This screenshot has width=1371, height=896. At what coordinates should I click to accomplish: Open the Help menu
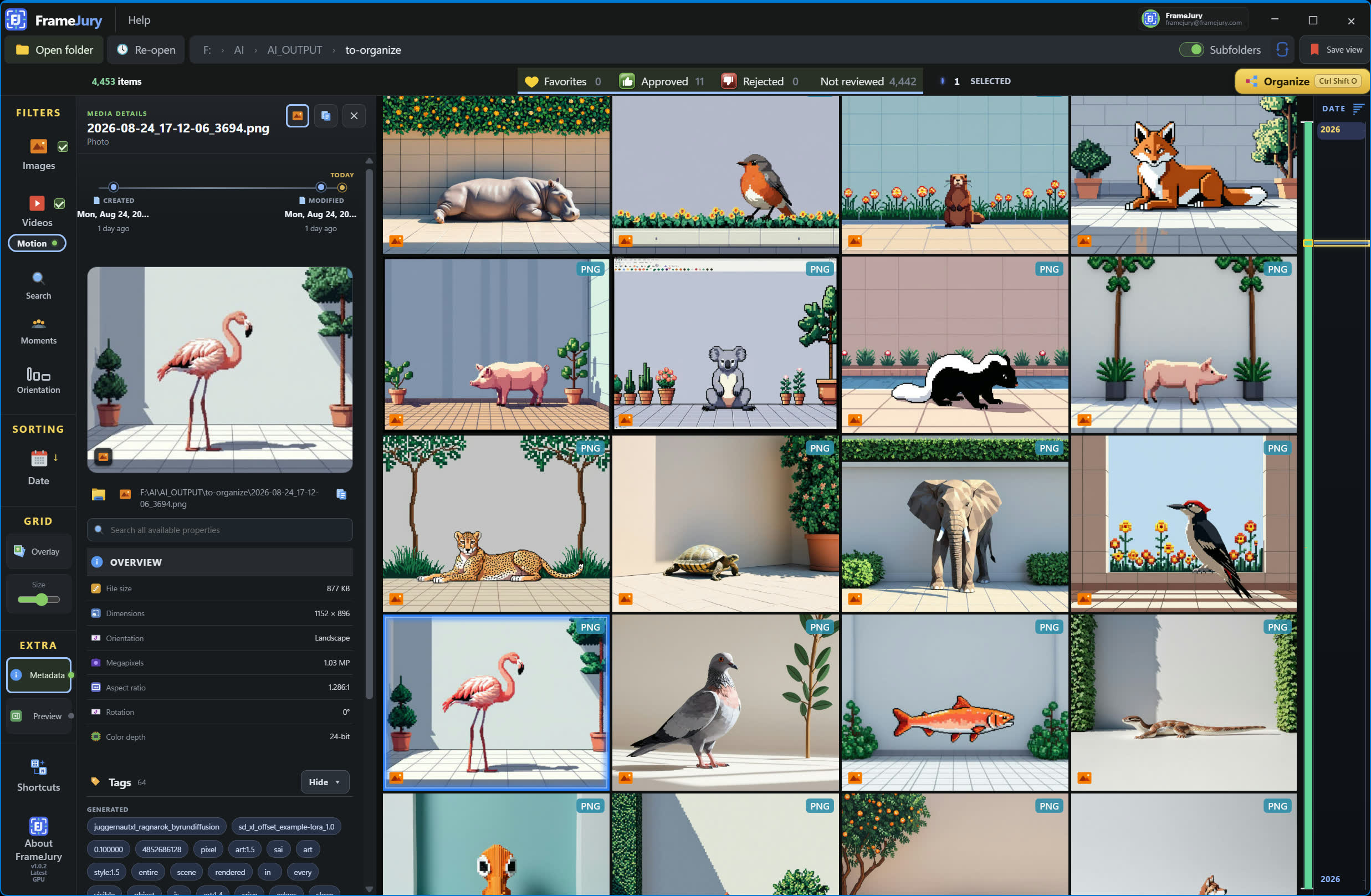[x=139, y=19]
